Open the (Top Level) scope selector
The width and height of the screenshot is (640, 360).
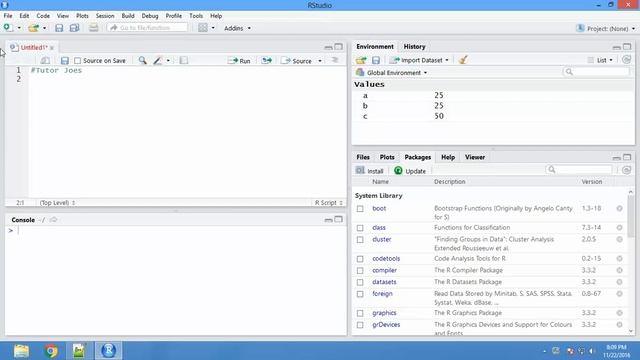(57, 202)
